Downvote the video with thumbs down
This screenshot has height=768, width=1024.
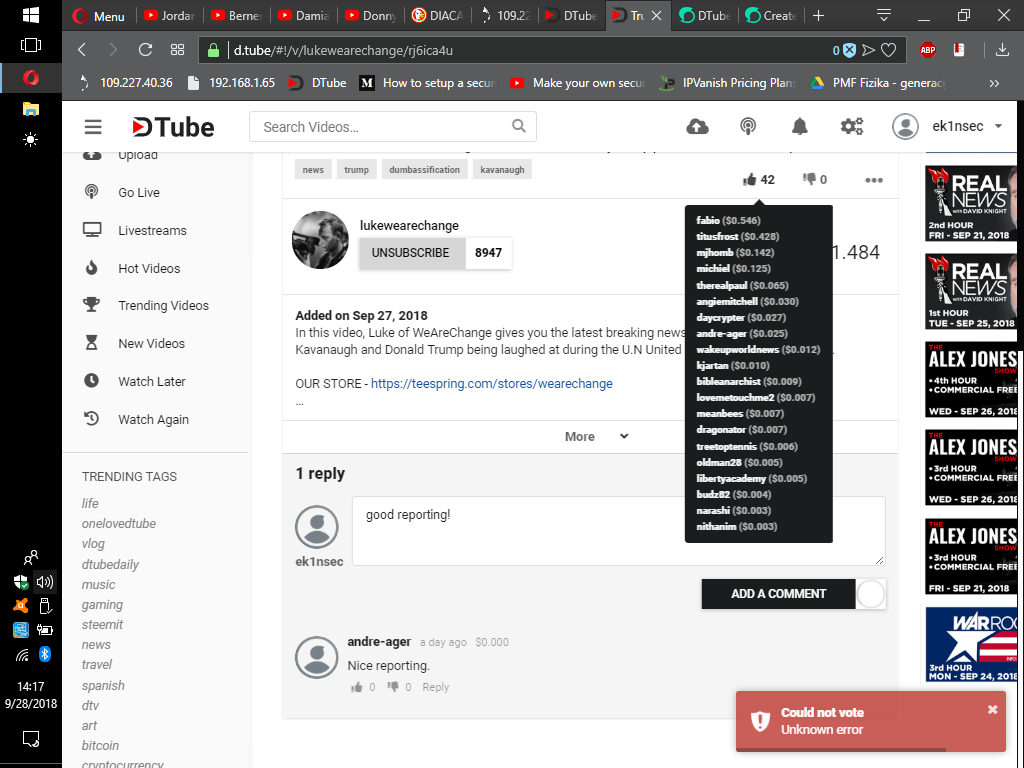click(x=809, y=179)
